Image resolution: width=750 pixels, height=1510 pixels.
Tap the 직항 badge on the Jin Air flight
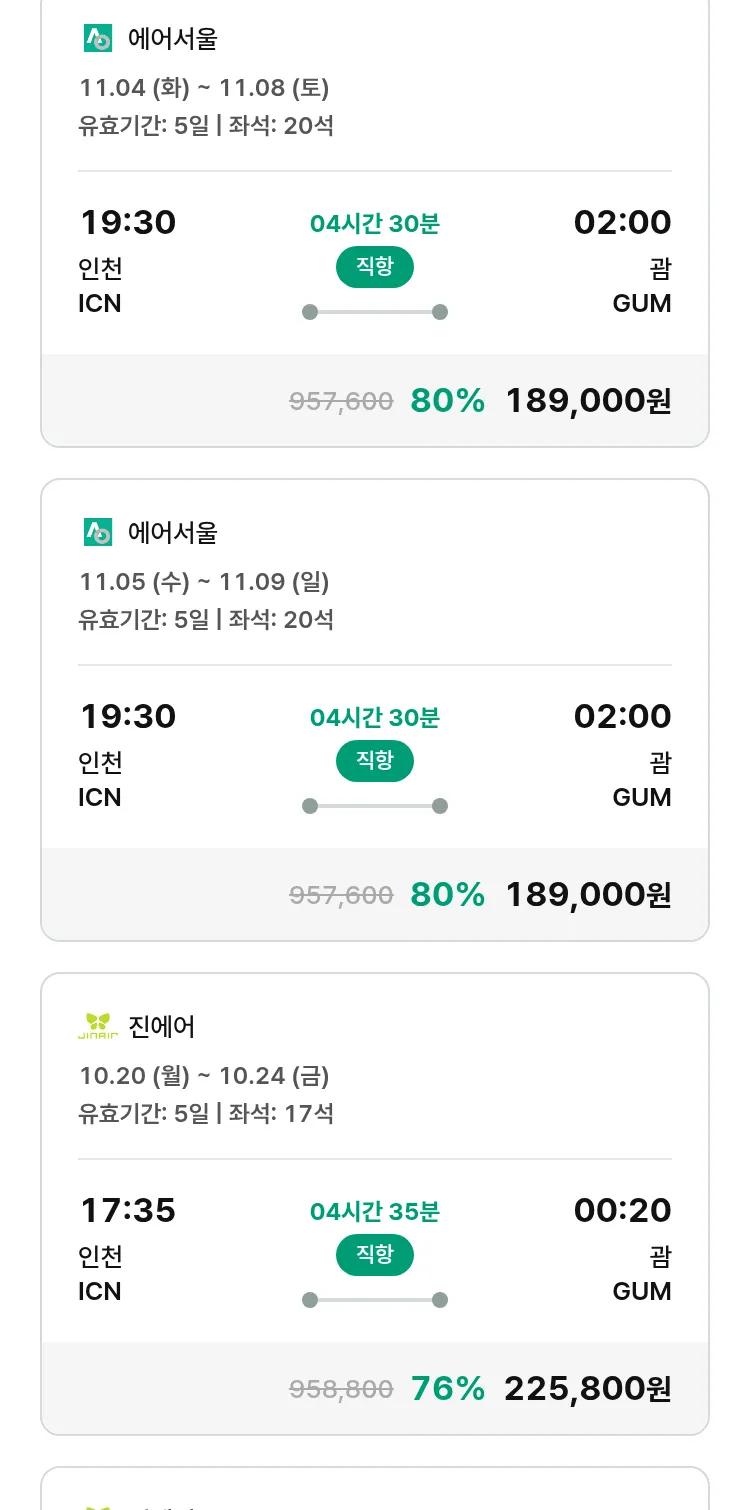pyautogui.click(x=374, y=1255)
